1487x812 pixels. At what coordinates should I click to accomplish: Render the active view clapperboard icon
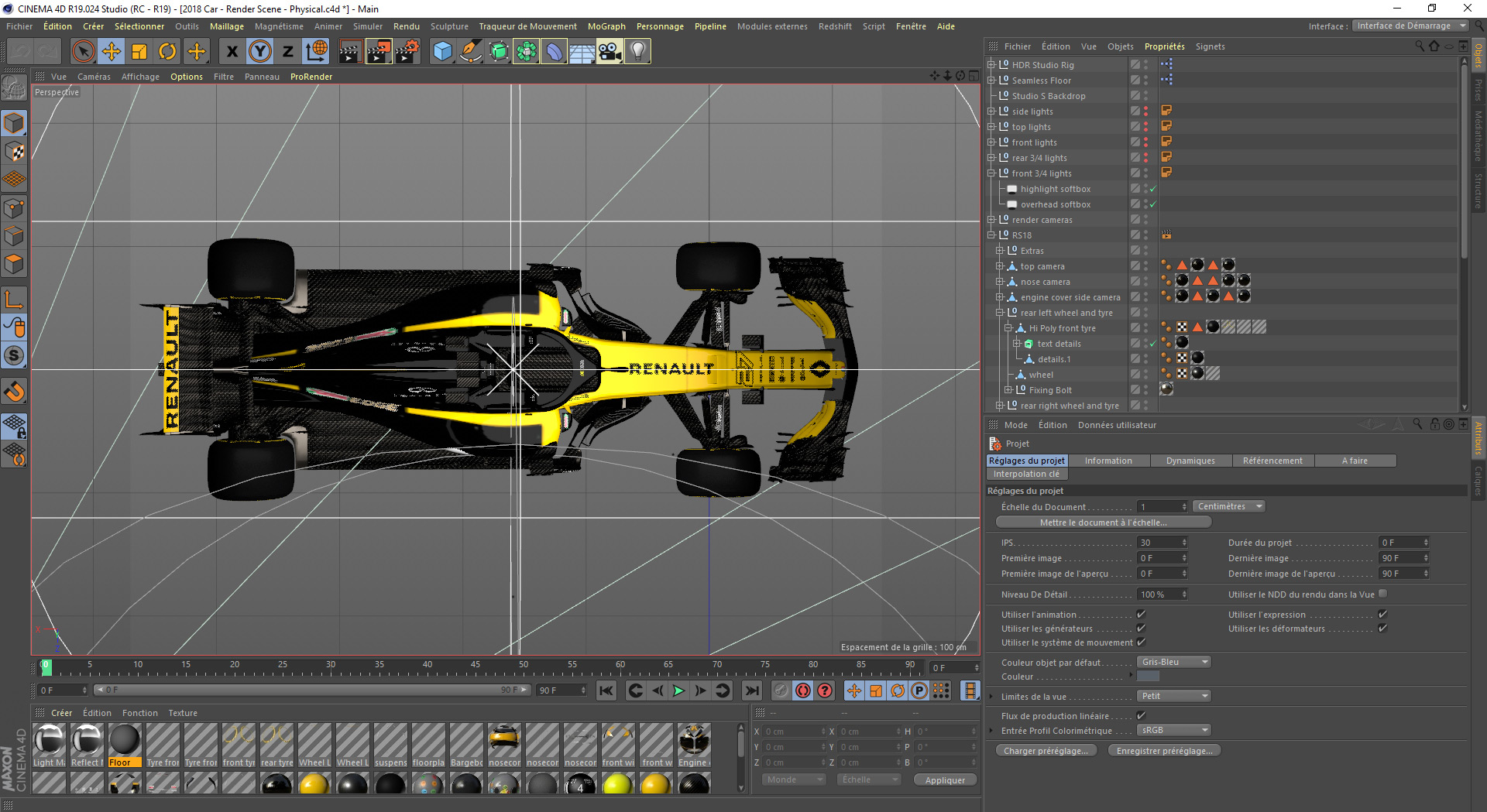350,52
